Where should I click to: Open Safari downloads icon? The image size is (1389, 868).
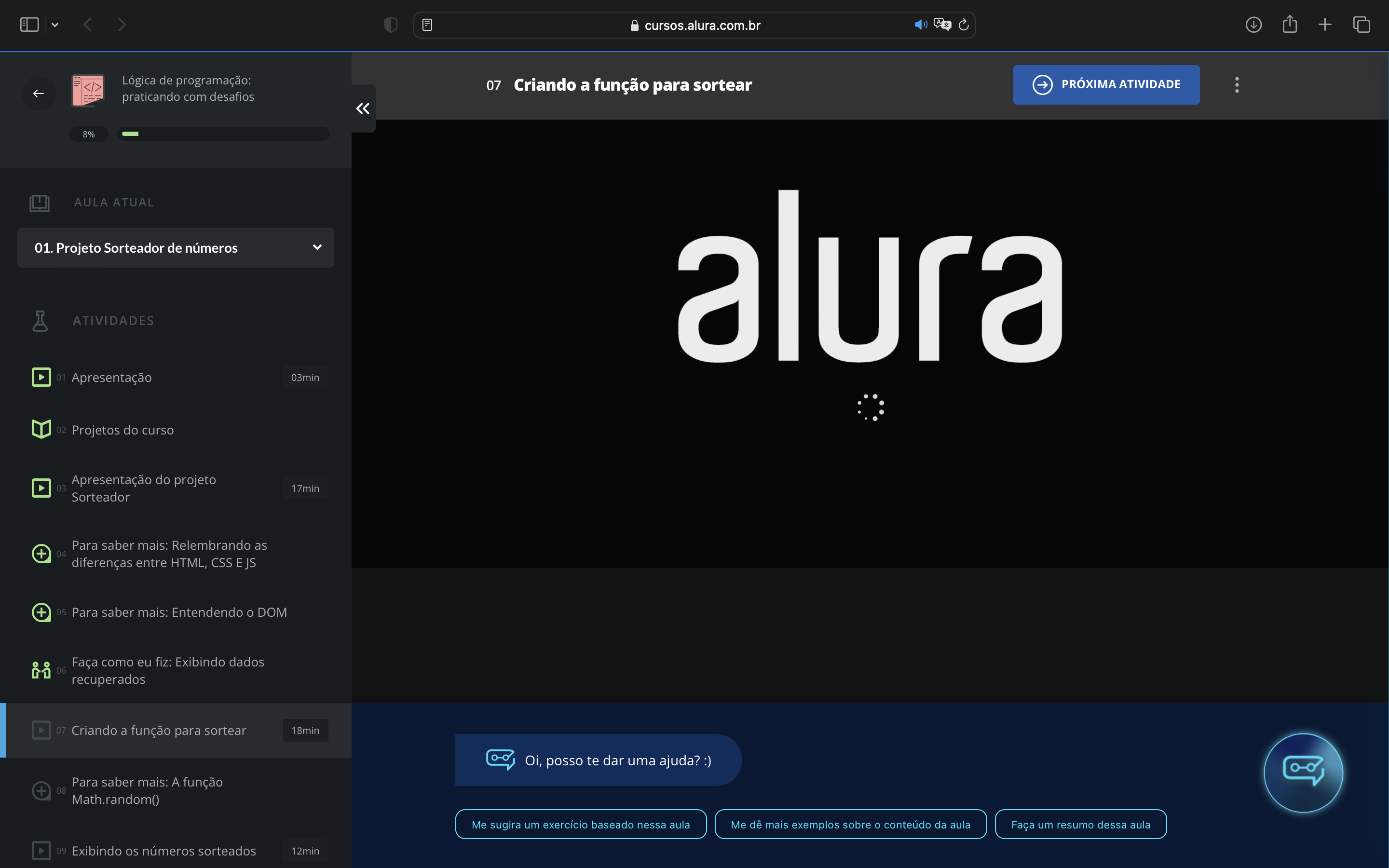pos(1253,25)
